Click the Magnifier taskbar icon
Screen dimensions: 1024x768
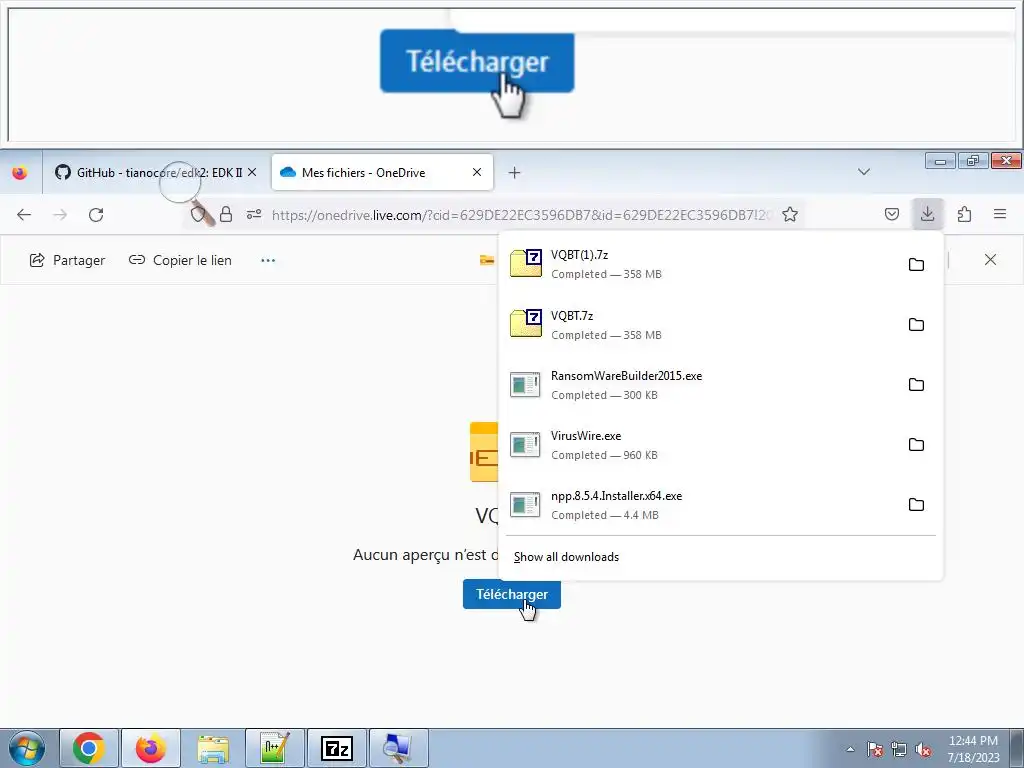click(398, 748)
